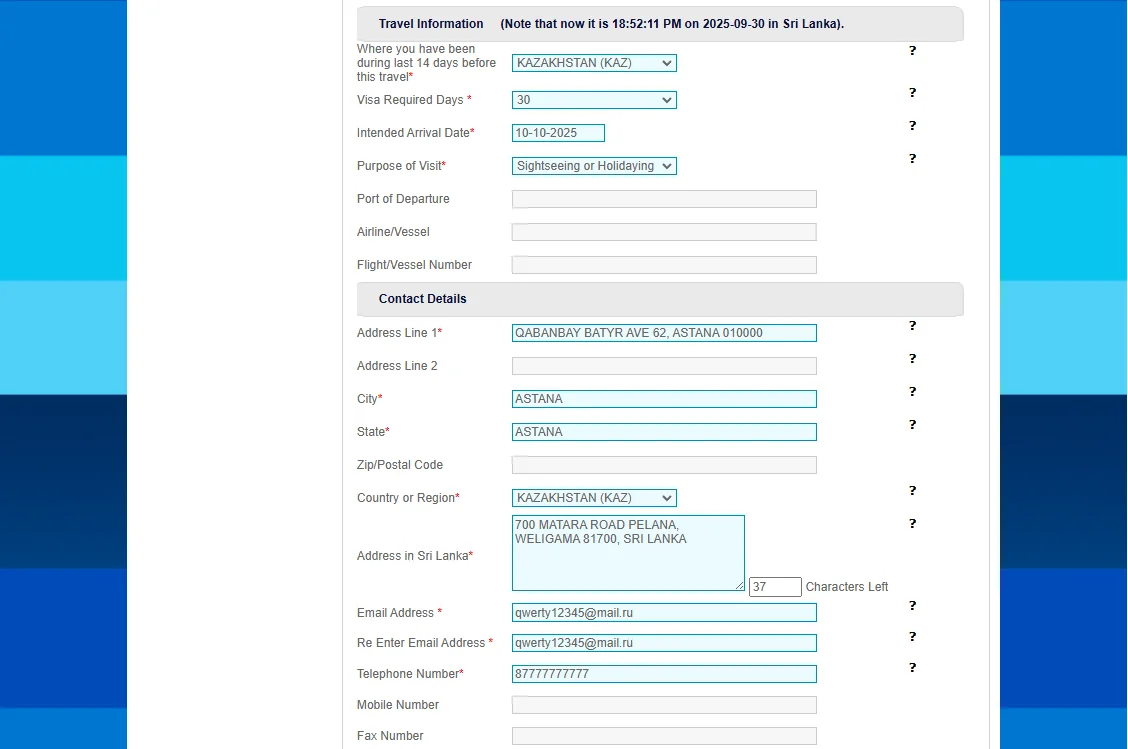Screen dimensions: 1128x749
Task: Show help for Address in Sri Lanka
Action: point(912,524)
